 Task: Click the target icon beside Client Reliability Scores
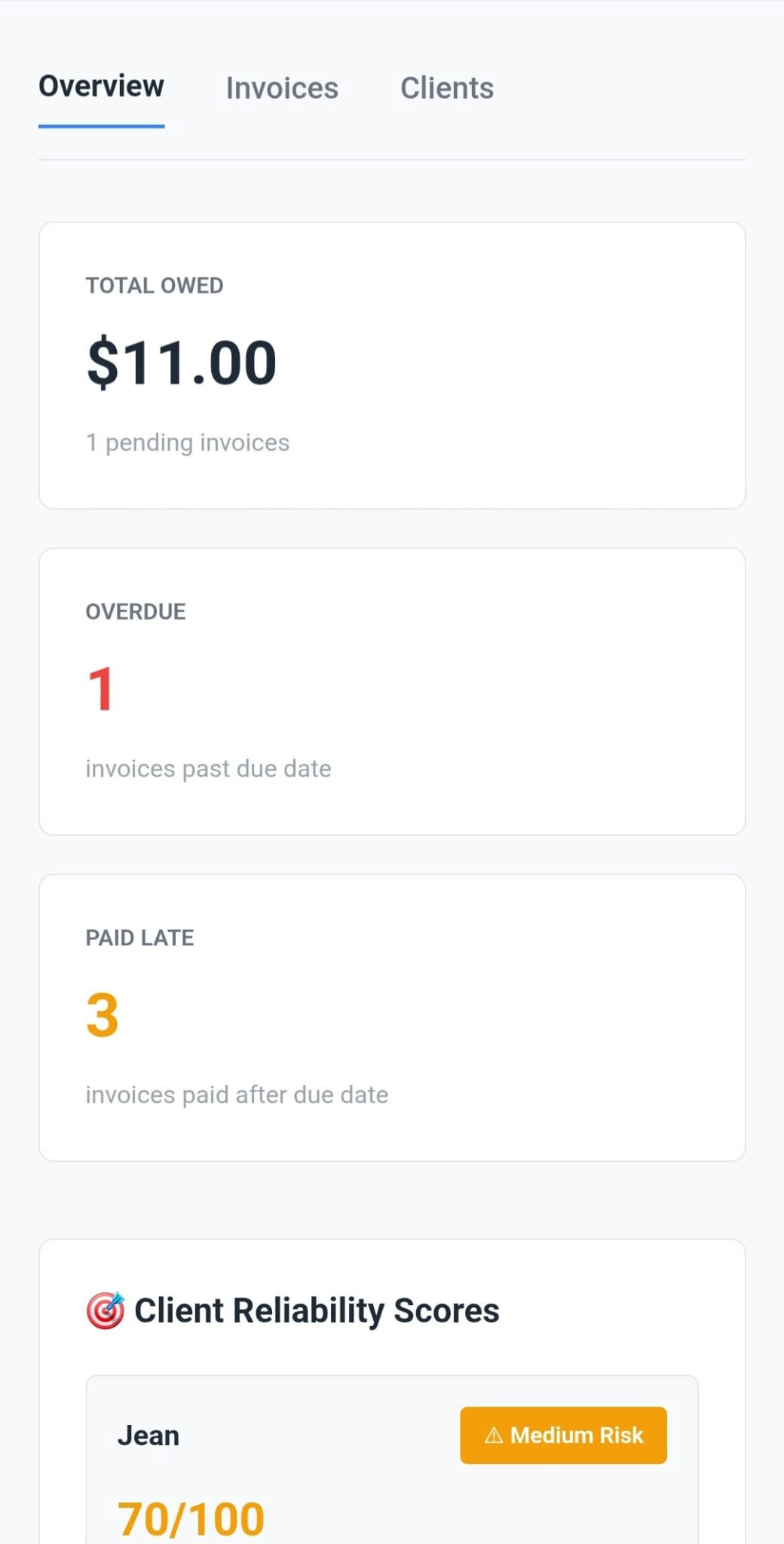pos(104,1310)
